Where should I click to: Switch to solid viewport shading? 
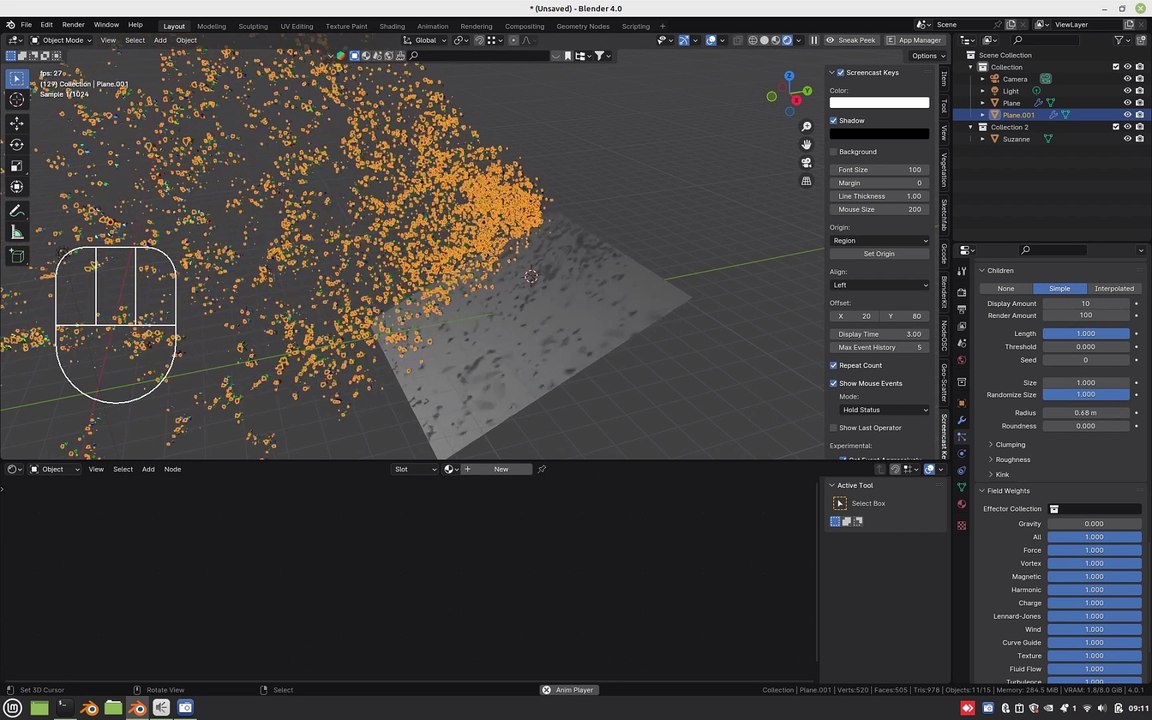(x=764, y=40)
